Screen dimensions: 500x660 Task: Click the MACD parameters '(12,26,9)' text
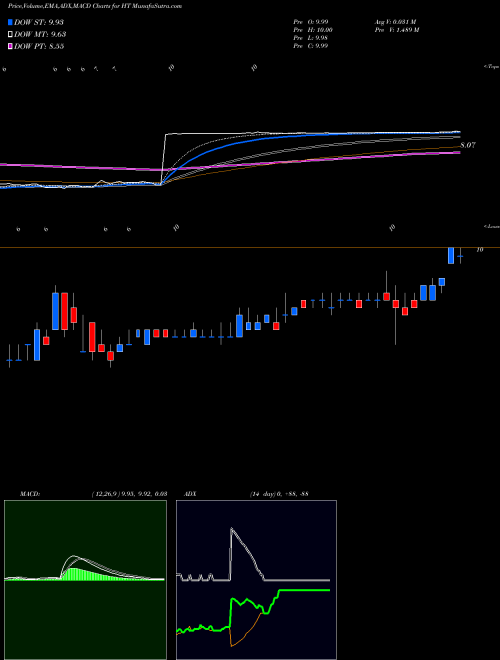130,494
